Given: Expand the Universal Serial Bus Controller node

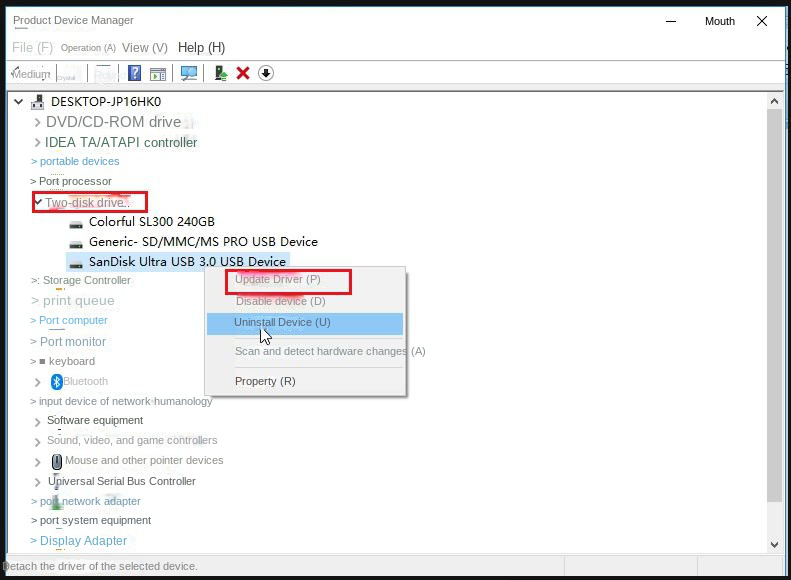Looking at the screenshot, I should pos(37,482).
